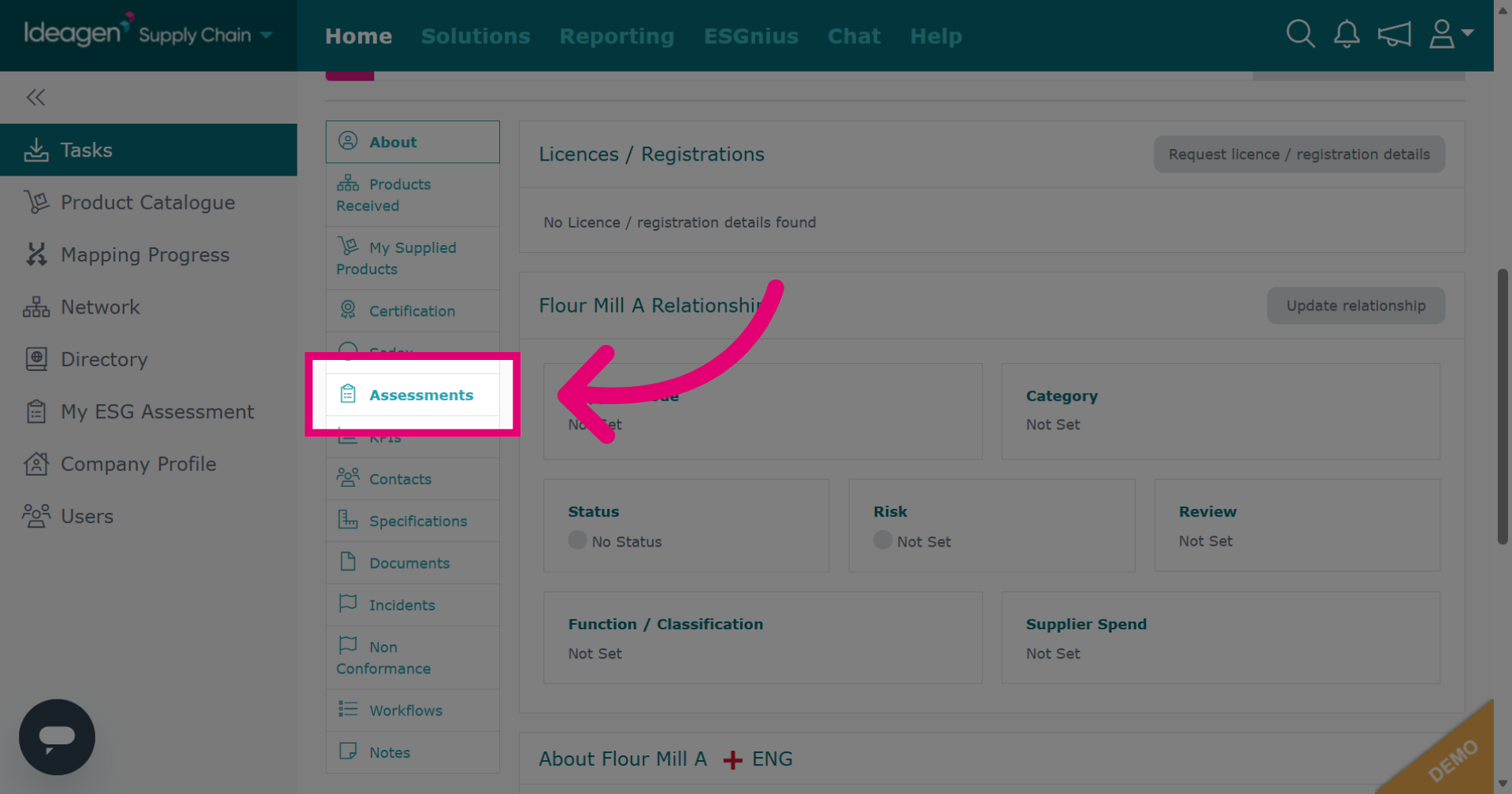
Task: Open the notifications bell
Action: (1347, 34)
